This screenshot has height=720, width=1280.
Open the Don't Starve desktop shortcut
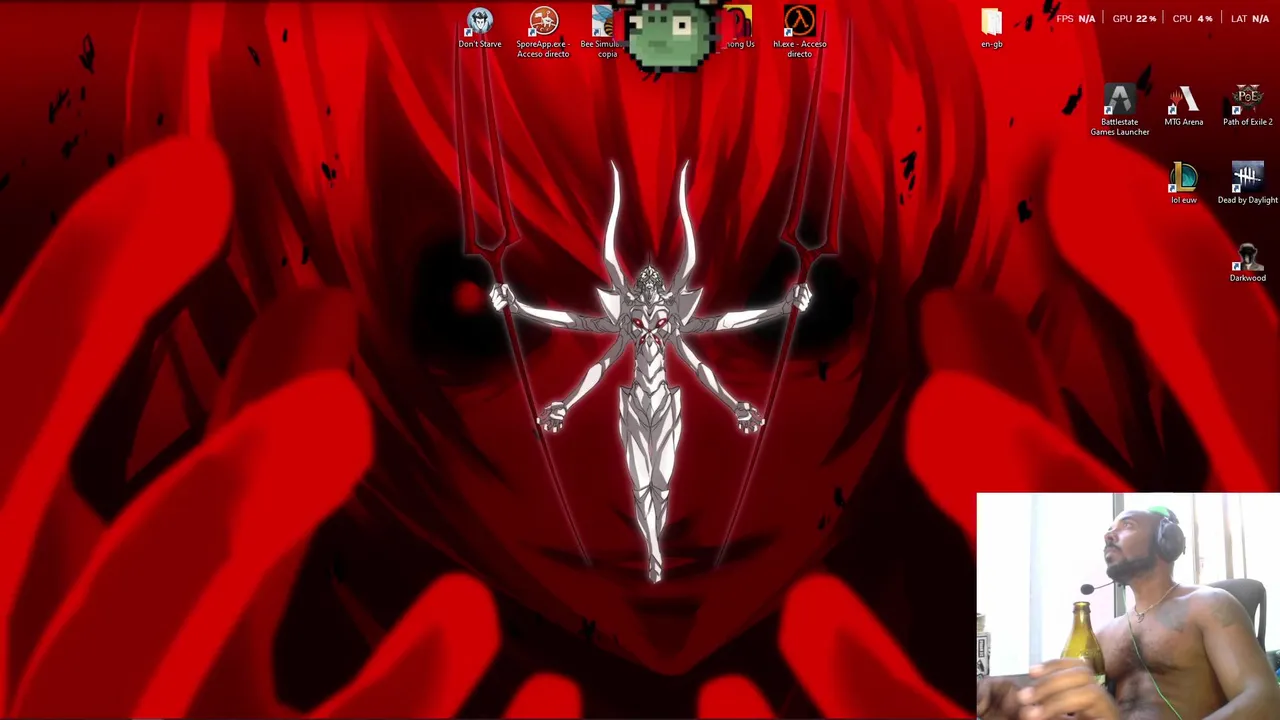pos(480,28)
